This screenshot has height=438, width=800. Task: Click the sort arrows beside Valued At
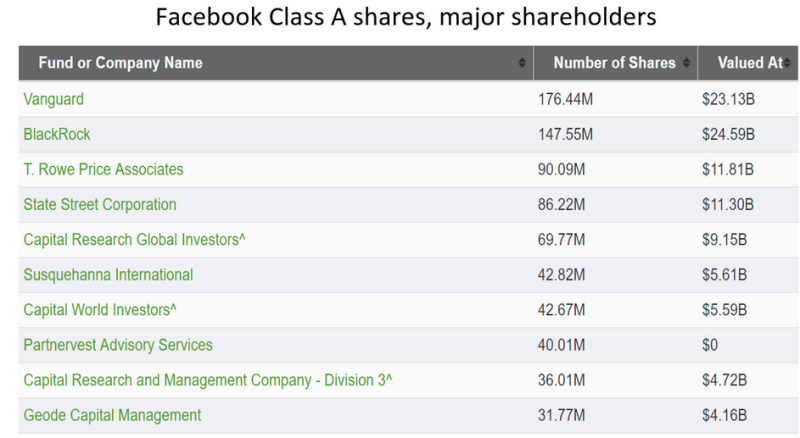tap(787, 64)
